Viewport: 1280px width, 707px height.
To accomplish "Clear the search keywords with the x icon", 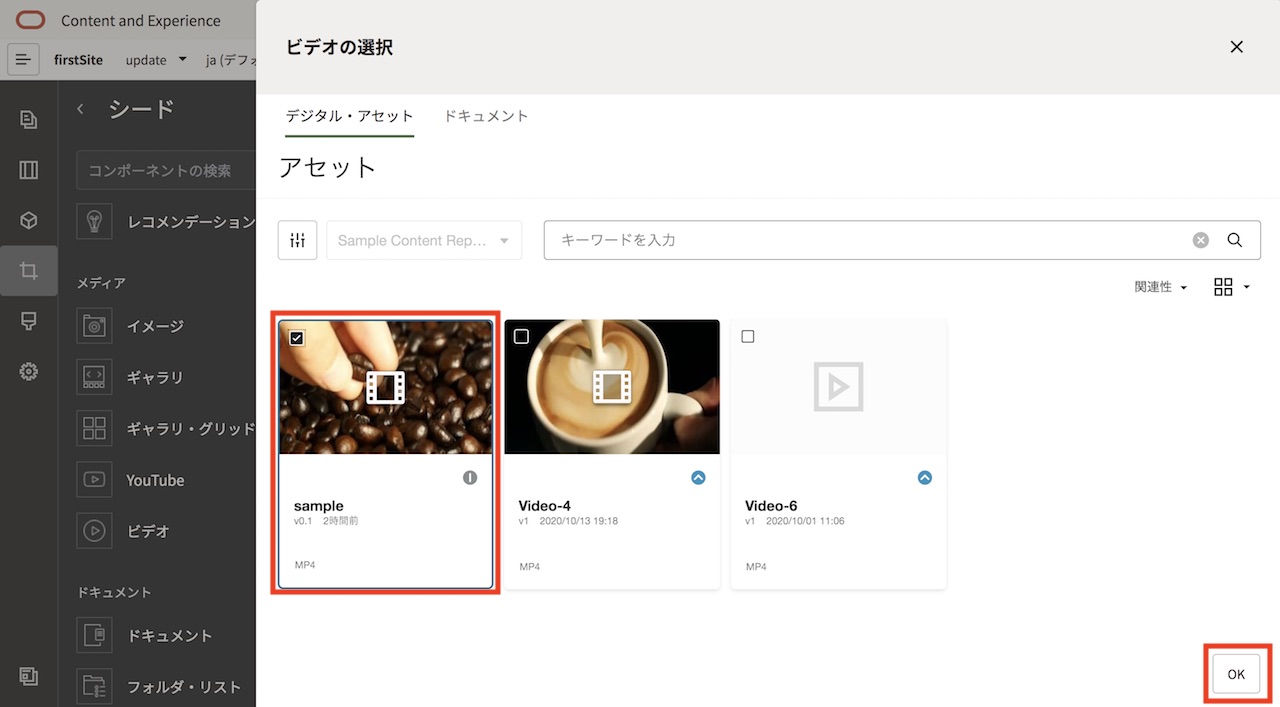I will pos(1200,239).
